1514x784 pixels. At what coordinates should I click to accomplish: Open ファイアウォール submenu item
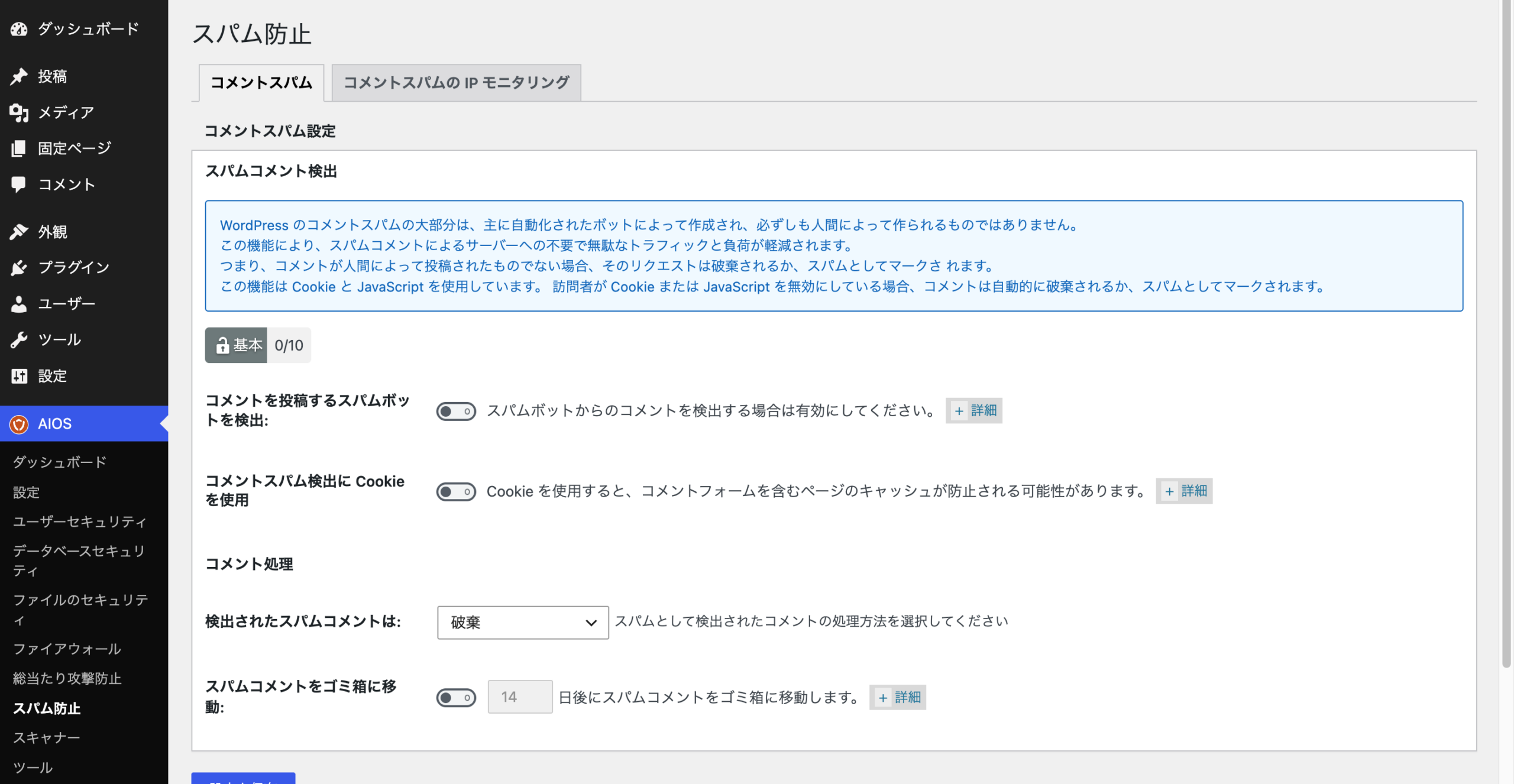click(67, 649)
